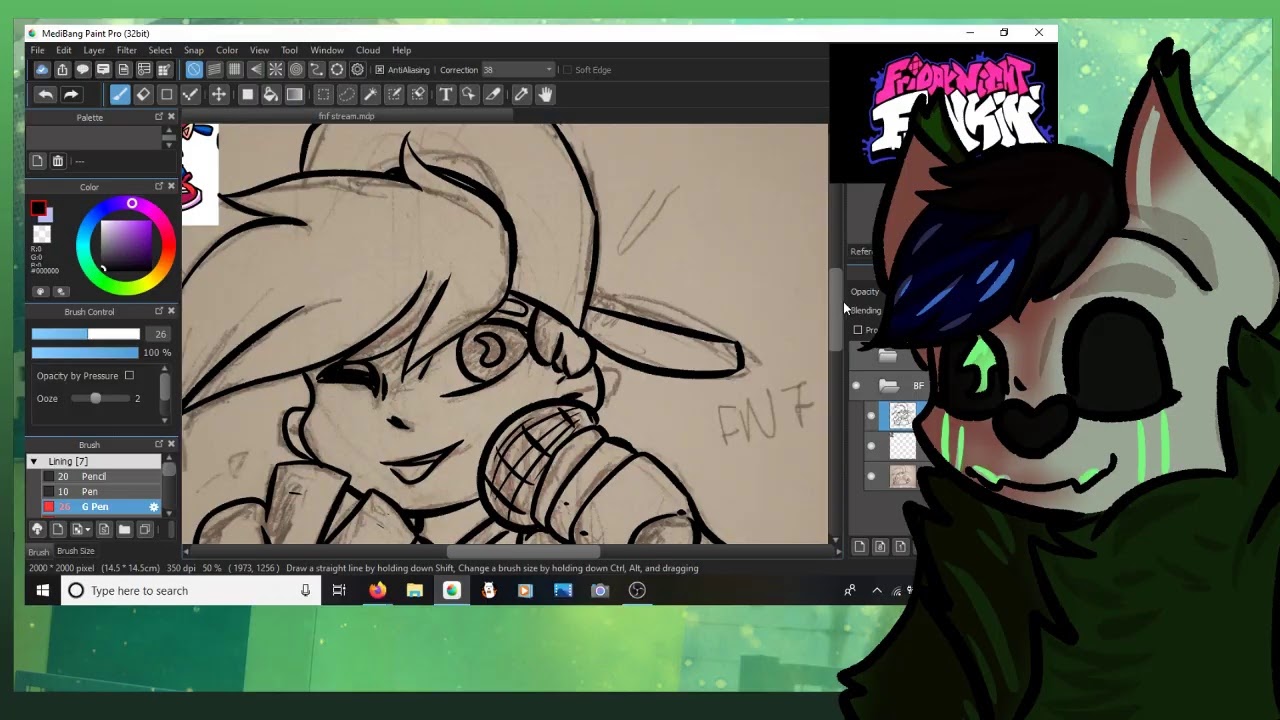Redo the last action
The height and width of the screenshot is (720, 1280).
coord(71,94)
